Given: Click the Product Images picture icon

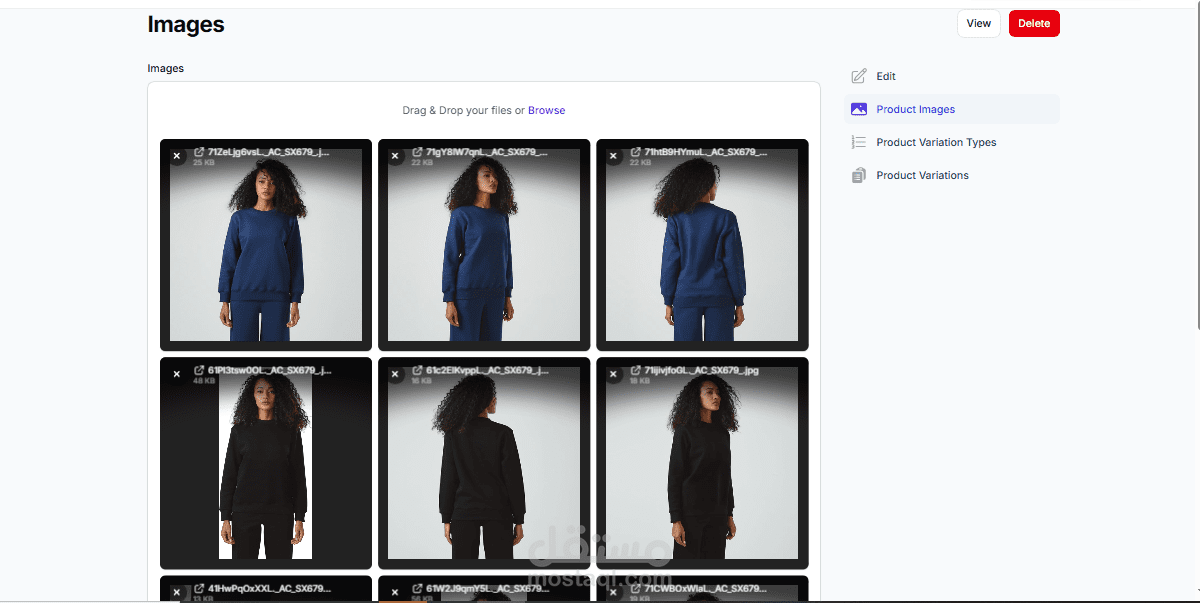Looking at the screenshot, I should (x=859, y=109).
